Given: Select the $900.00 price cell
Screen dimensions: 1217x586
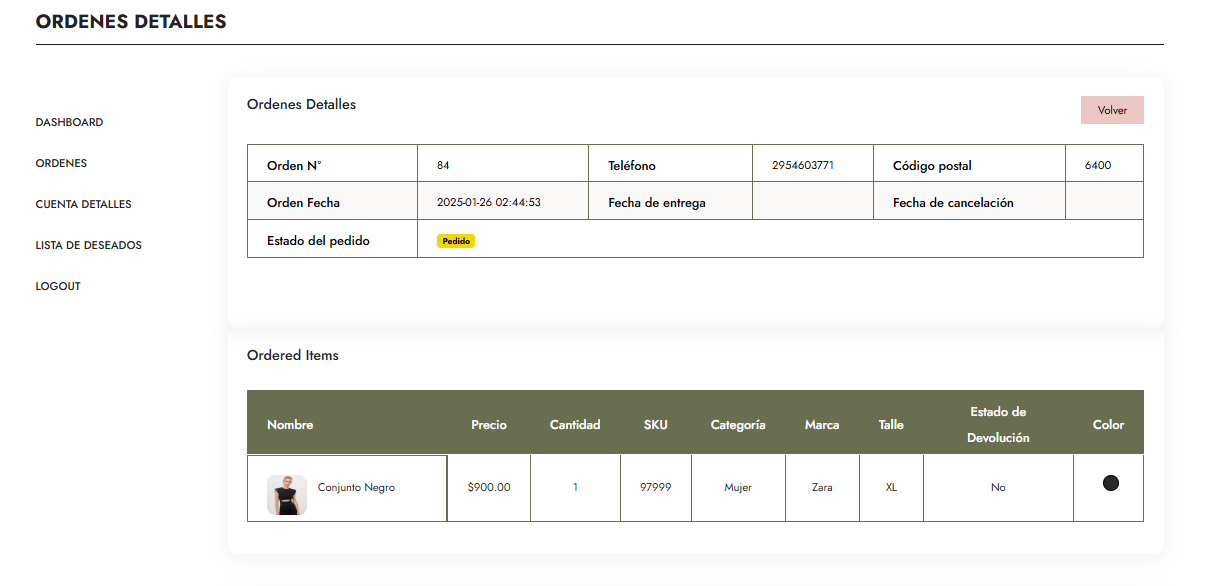Looking at the screenshot, I should 489,488.
